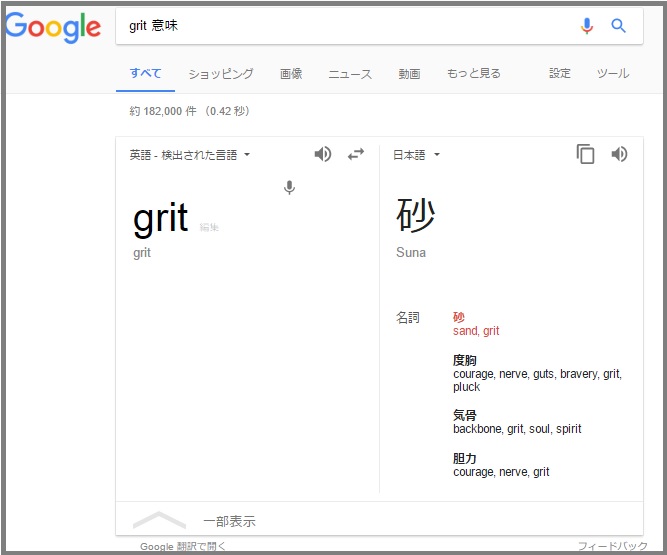Select the すべて tab
The height and width of the screenshot is (555, 667).
(x=145, y=74)
